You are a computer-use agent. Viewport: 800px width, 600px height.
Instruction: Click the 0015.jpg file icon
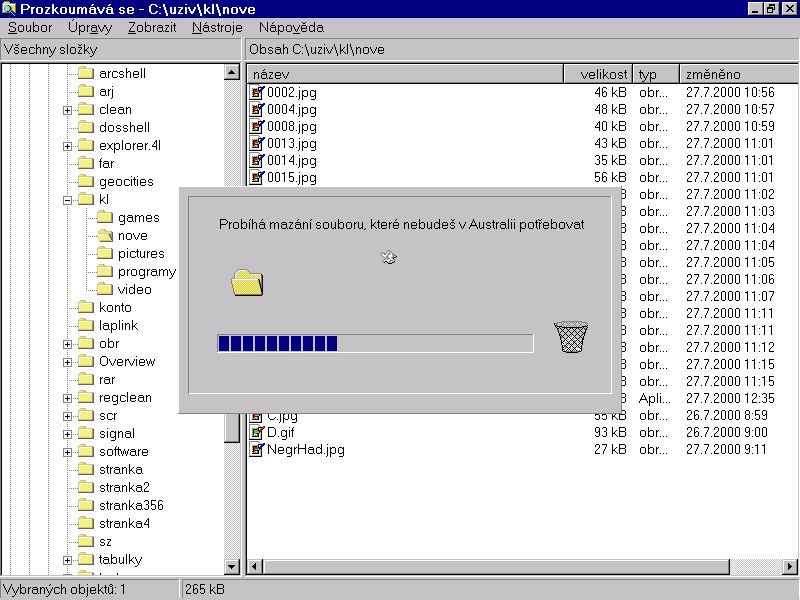pos(257,177)
